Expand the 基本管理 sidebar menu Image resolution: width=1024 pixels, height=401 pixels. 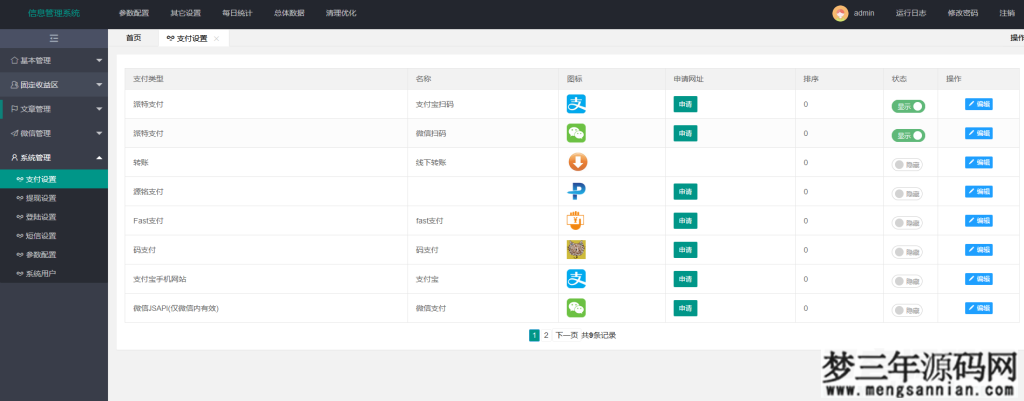point(54,60)
